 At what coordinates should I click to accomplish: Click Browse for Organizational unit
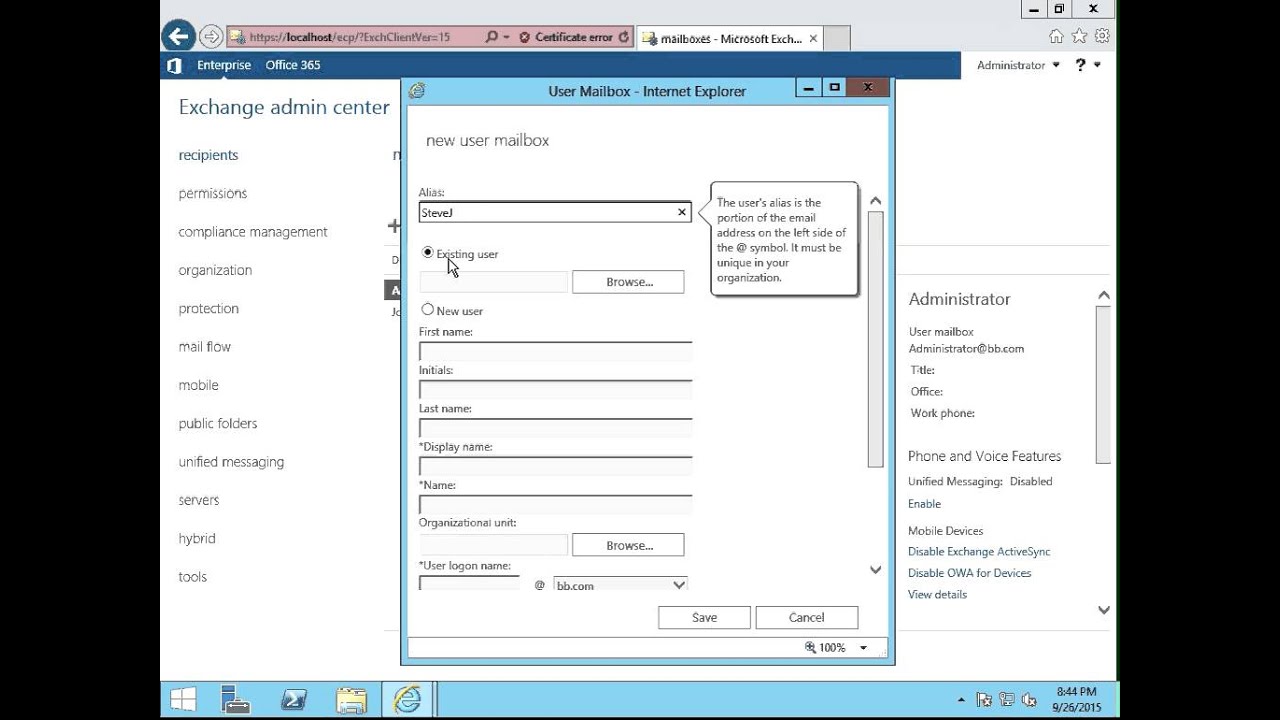pos(628,545)
